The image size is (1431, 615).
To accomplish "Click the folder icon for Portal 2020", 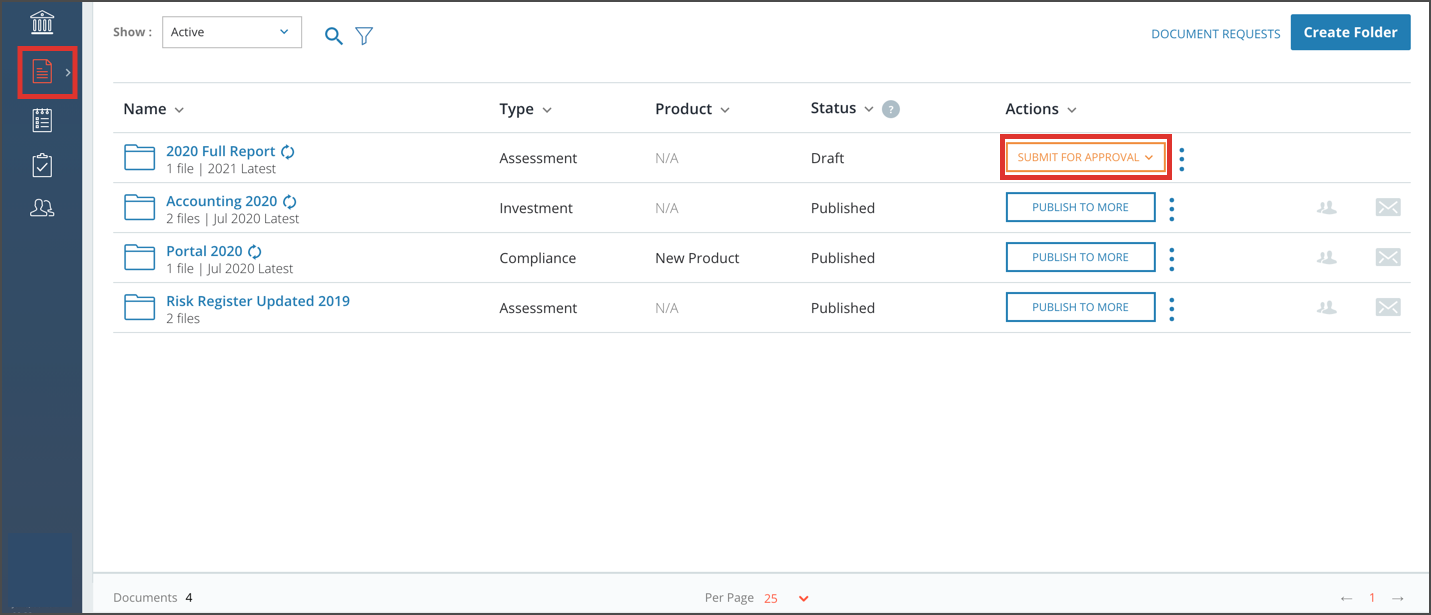I will [x=140, y=257].
